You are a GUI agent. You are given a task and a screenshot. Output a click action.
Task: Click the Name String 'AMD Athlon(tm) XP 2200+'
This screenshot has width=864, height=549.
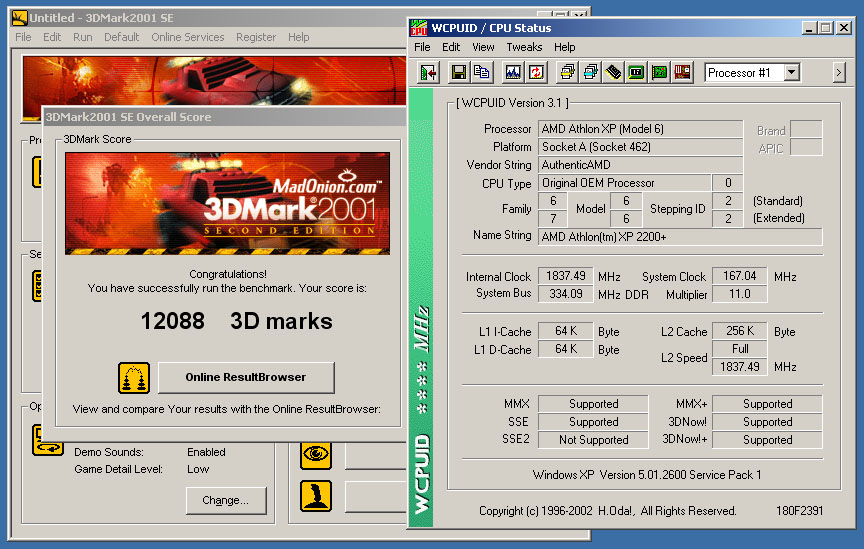click(x=680, y=237)
